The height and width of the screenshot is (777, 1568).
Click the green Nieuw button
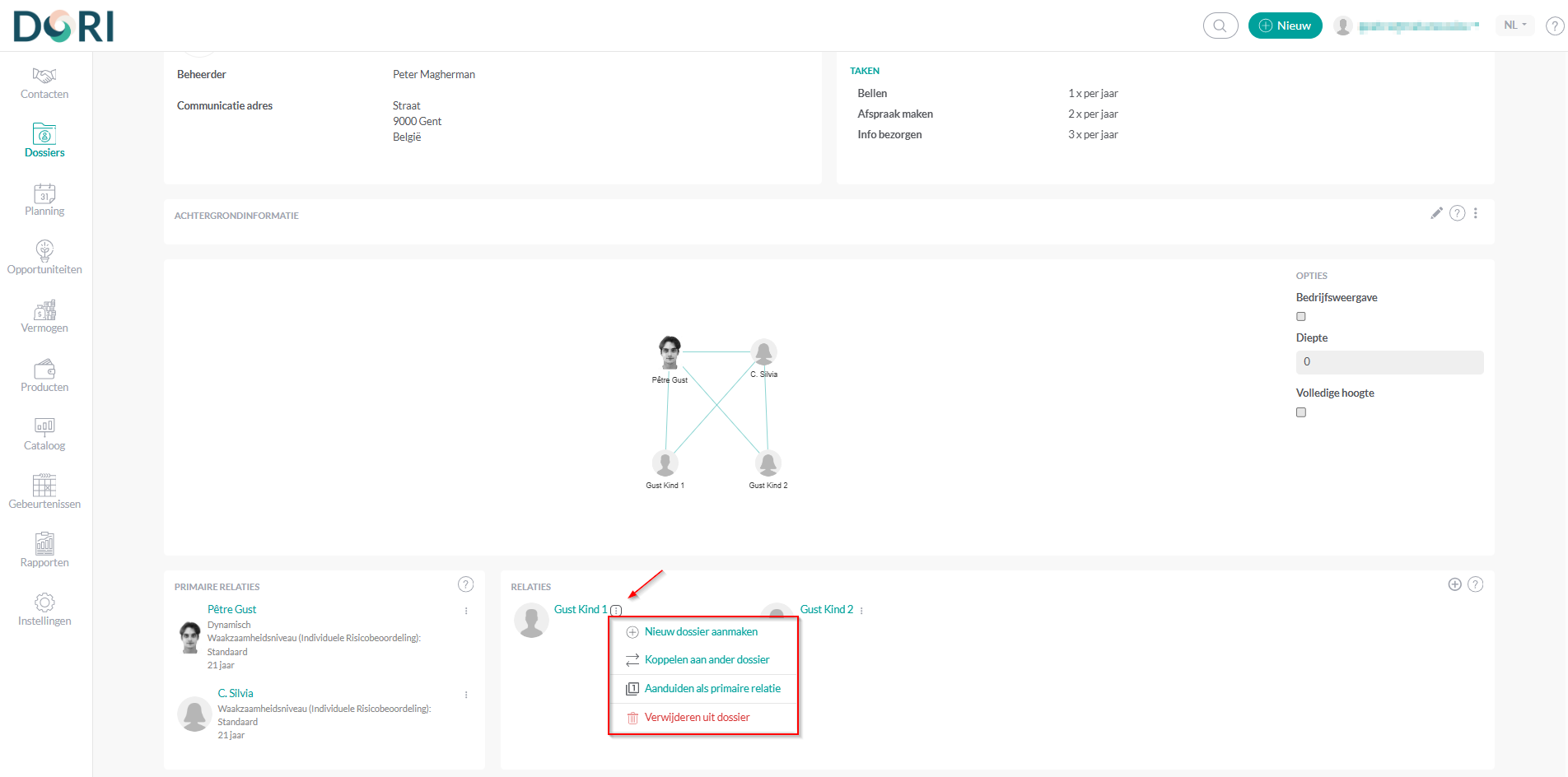[x=1285, y=26]
